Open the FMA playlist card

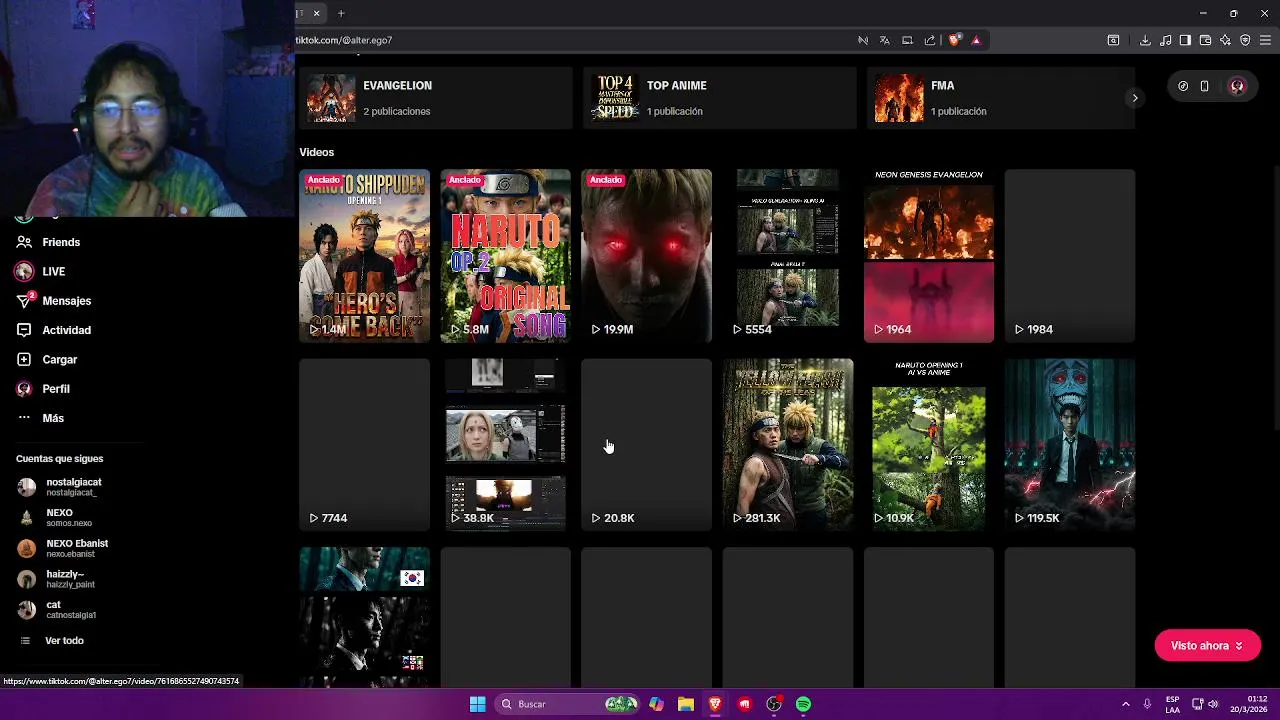click(x=1001, y=98)
